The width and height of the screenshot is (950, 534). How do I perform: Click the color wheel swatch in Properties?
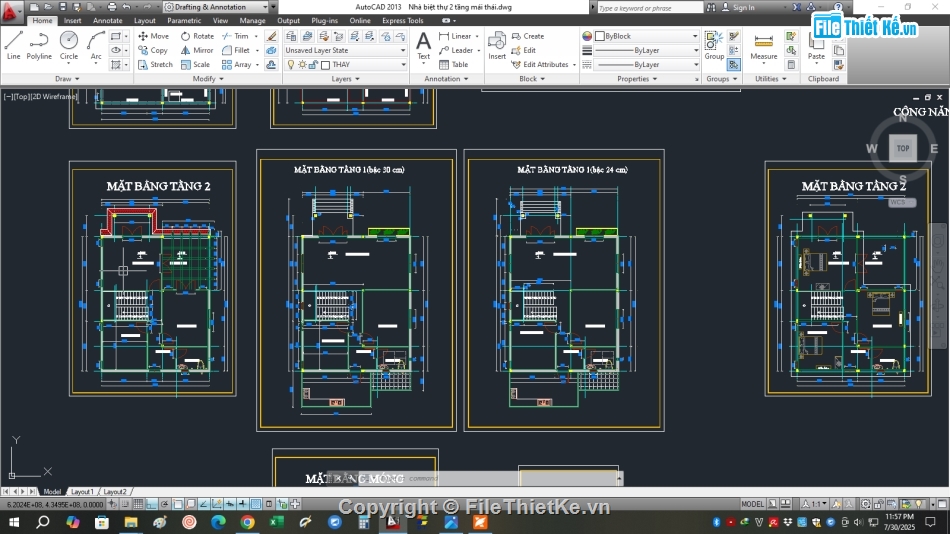coord(587,36)
